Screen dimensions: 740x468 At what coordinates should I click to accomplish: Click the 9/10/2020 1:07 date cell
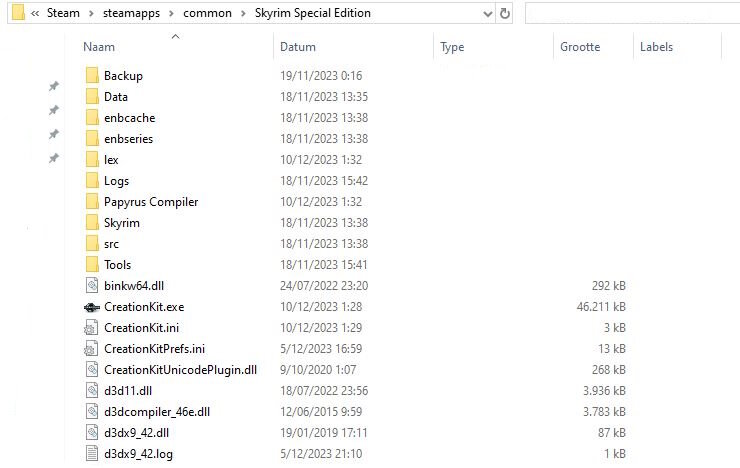(x=318, y=369)
